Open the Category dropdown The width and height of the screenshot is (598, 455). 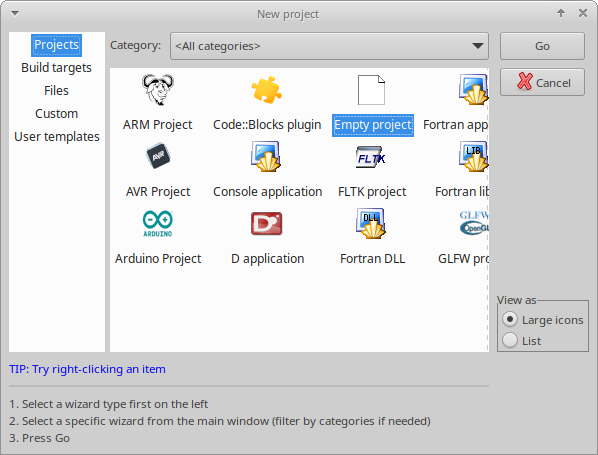click(329, 46)
